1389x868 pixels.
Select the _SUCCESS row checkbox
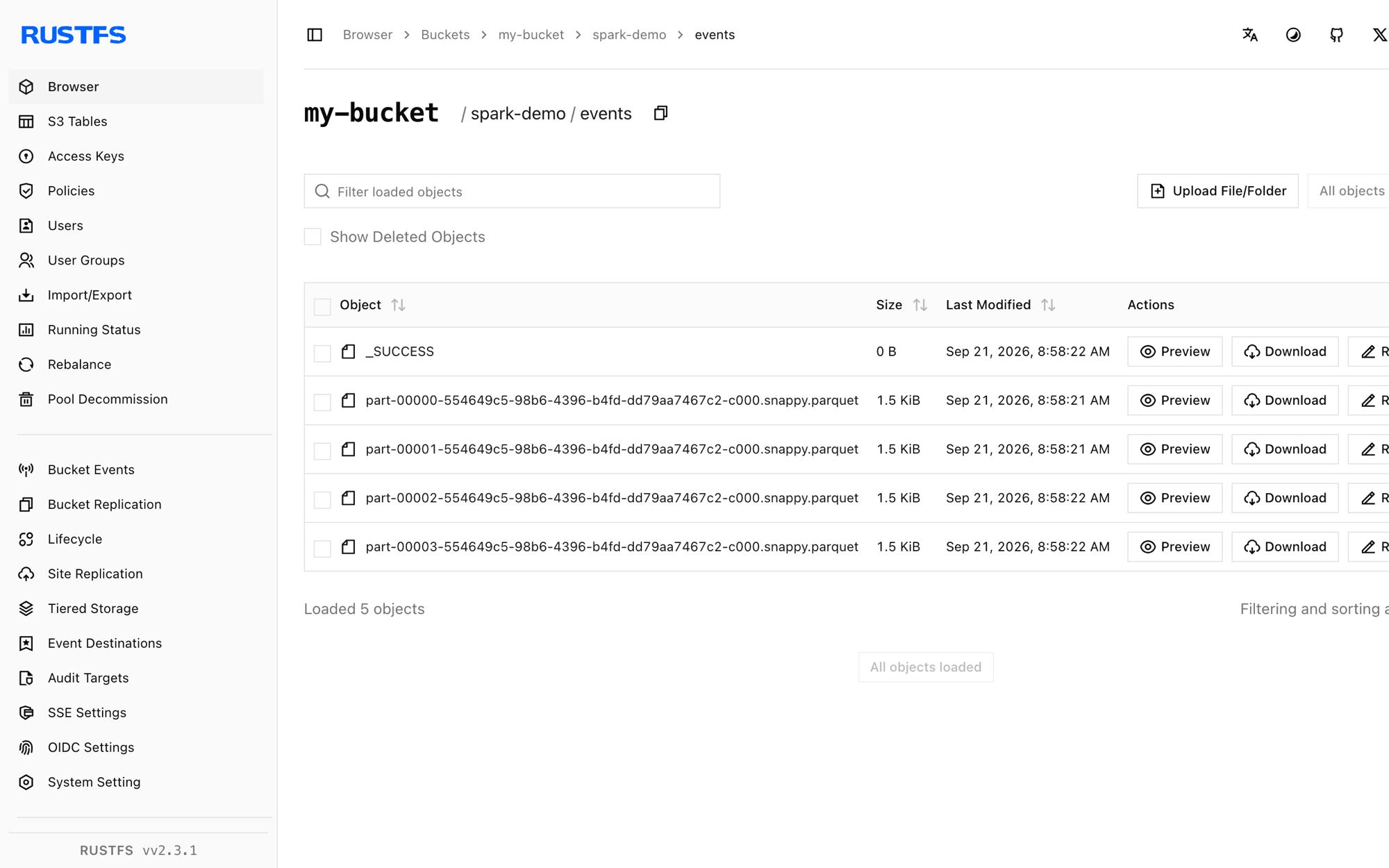[322, 353]
